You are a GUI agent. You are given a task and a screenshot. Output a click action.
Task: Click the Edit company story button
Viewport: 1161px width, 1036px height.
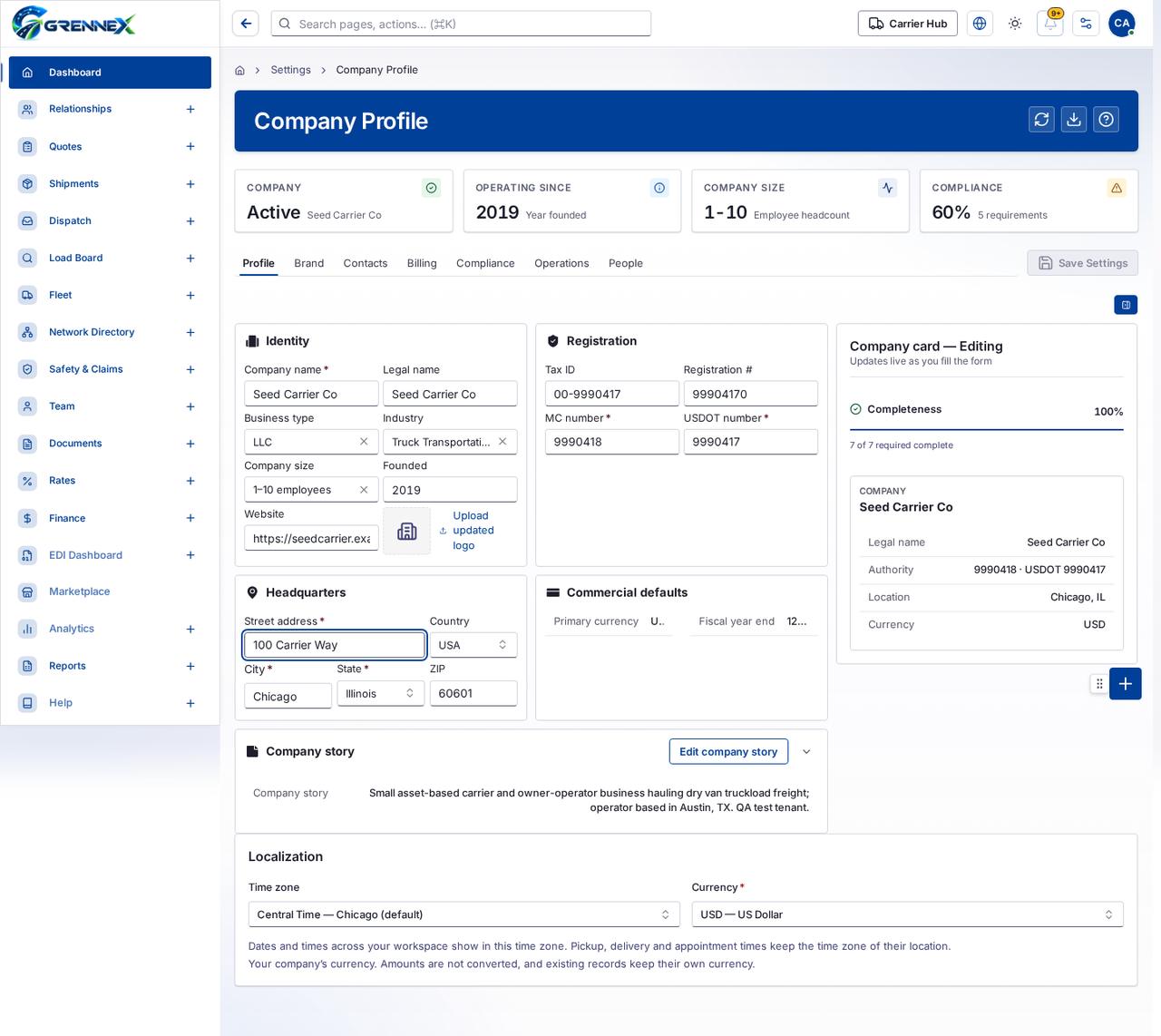pos(728,751)
